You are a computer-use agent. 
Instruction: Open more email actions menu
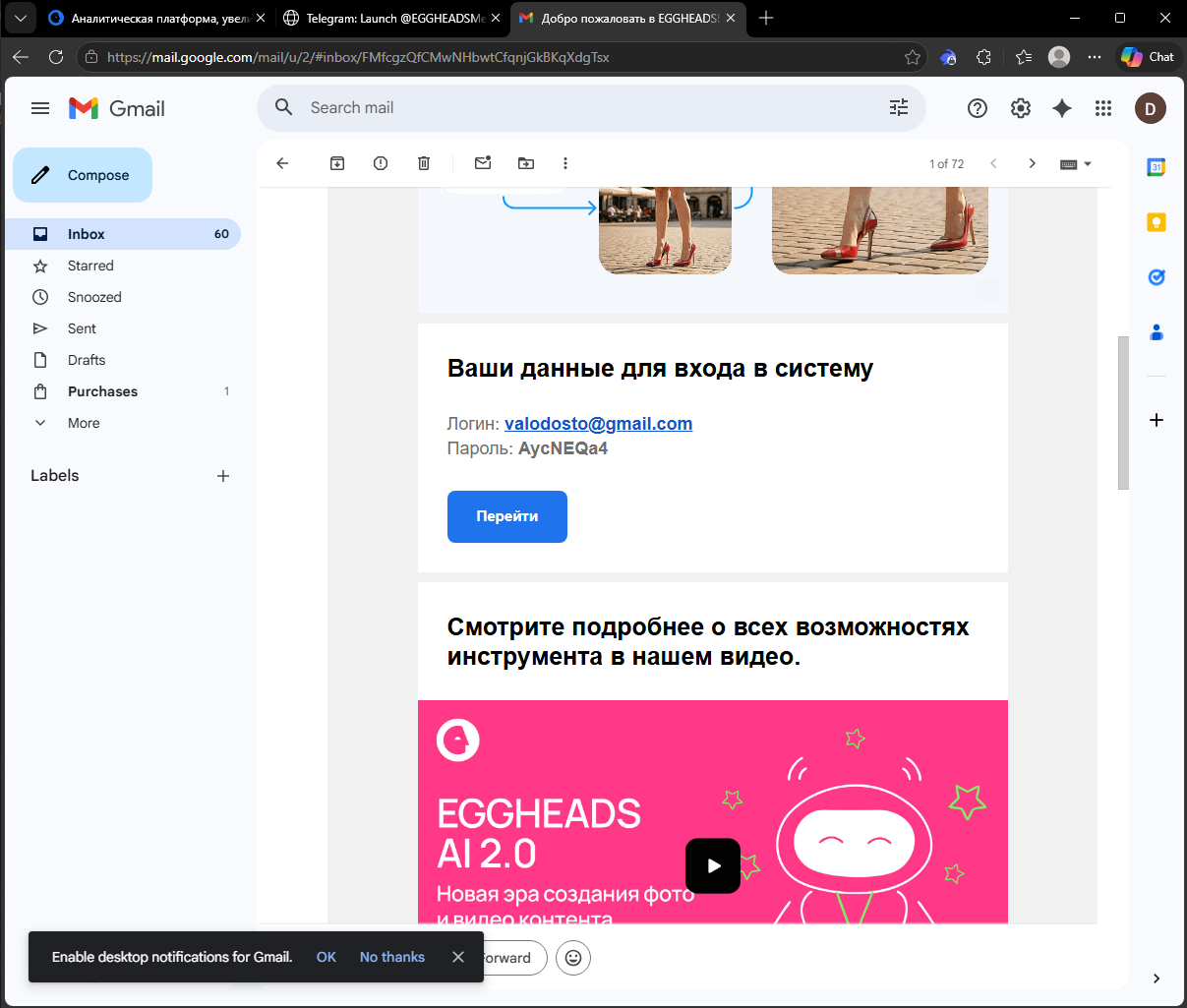tap(565, 163)
